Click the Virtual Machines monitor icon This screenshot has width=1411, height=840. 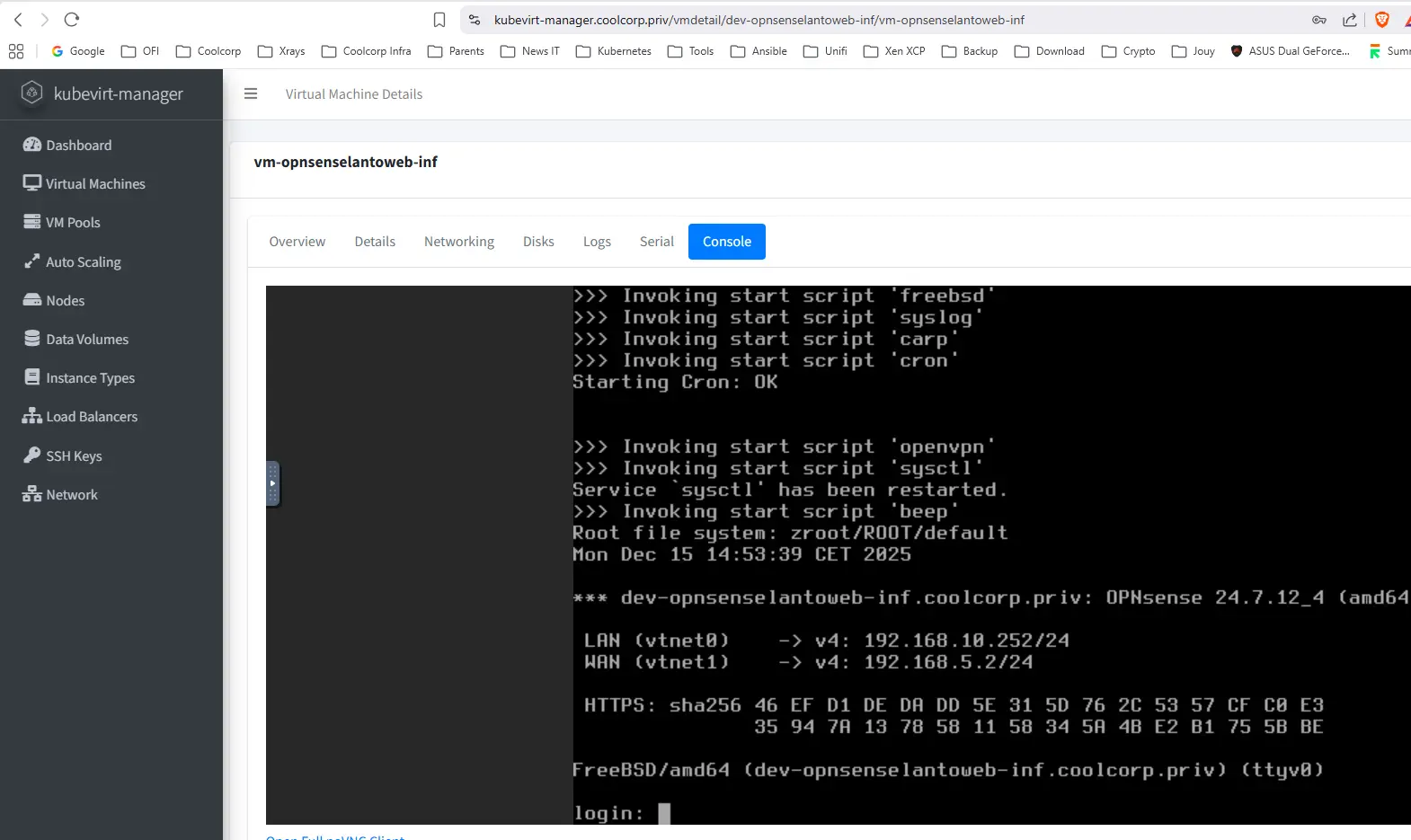[32, 183]
